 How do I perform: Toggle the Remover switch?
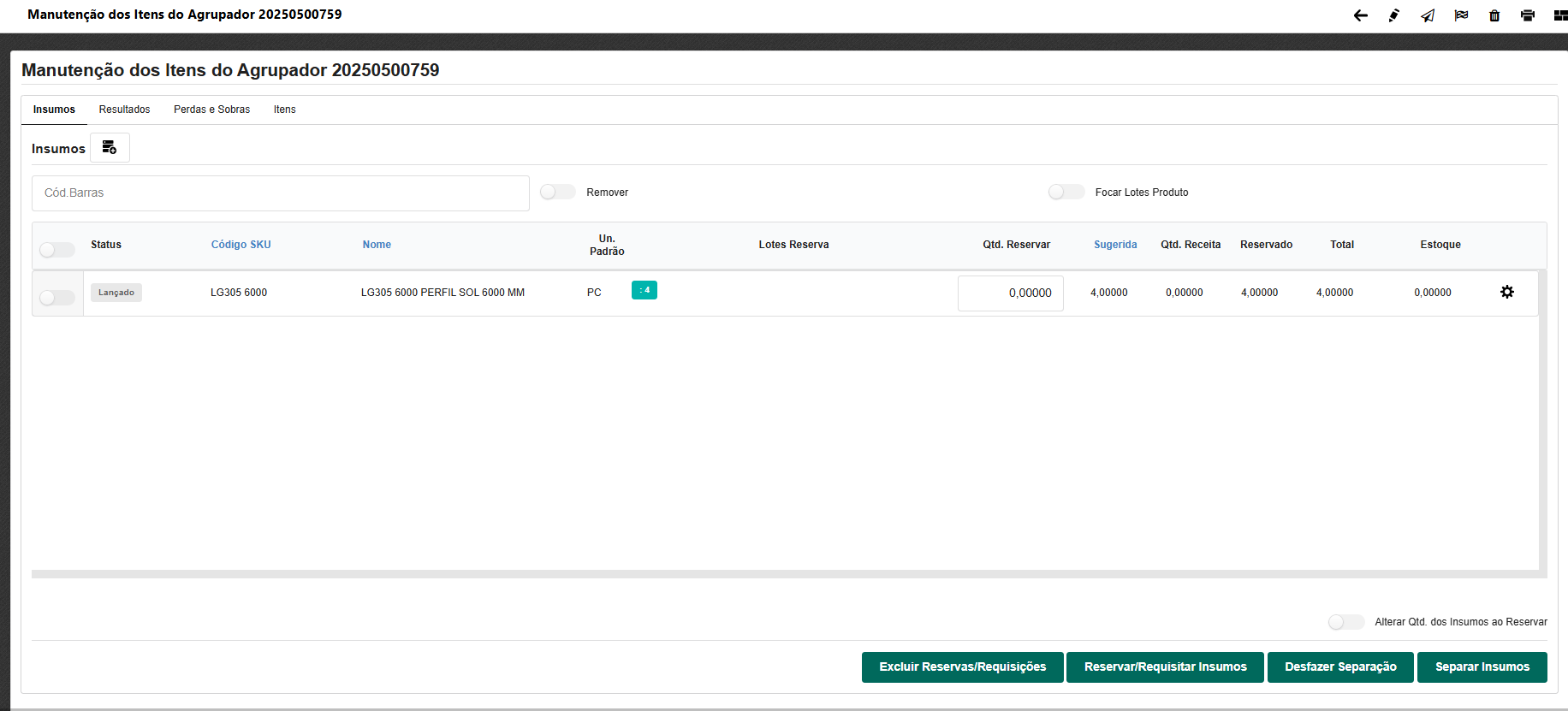(x=558, y=193)
